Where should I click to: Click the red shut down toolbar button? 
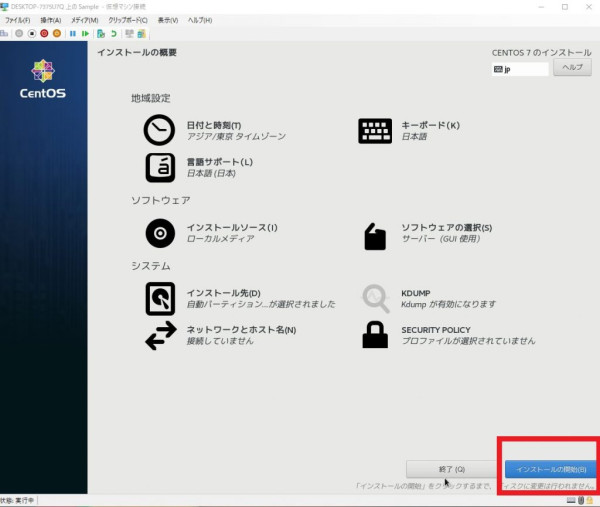click(45, 33)
